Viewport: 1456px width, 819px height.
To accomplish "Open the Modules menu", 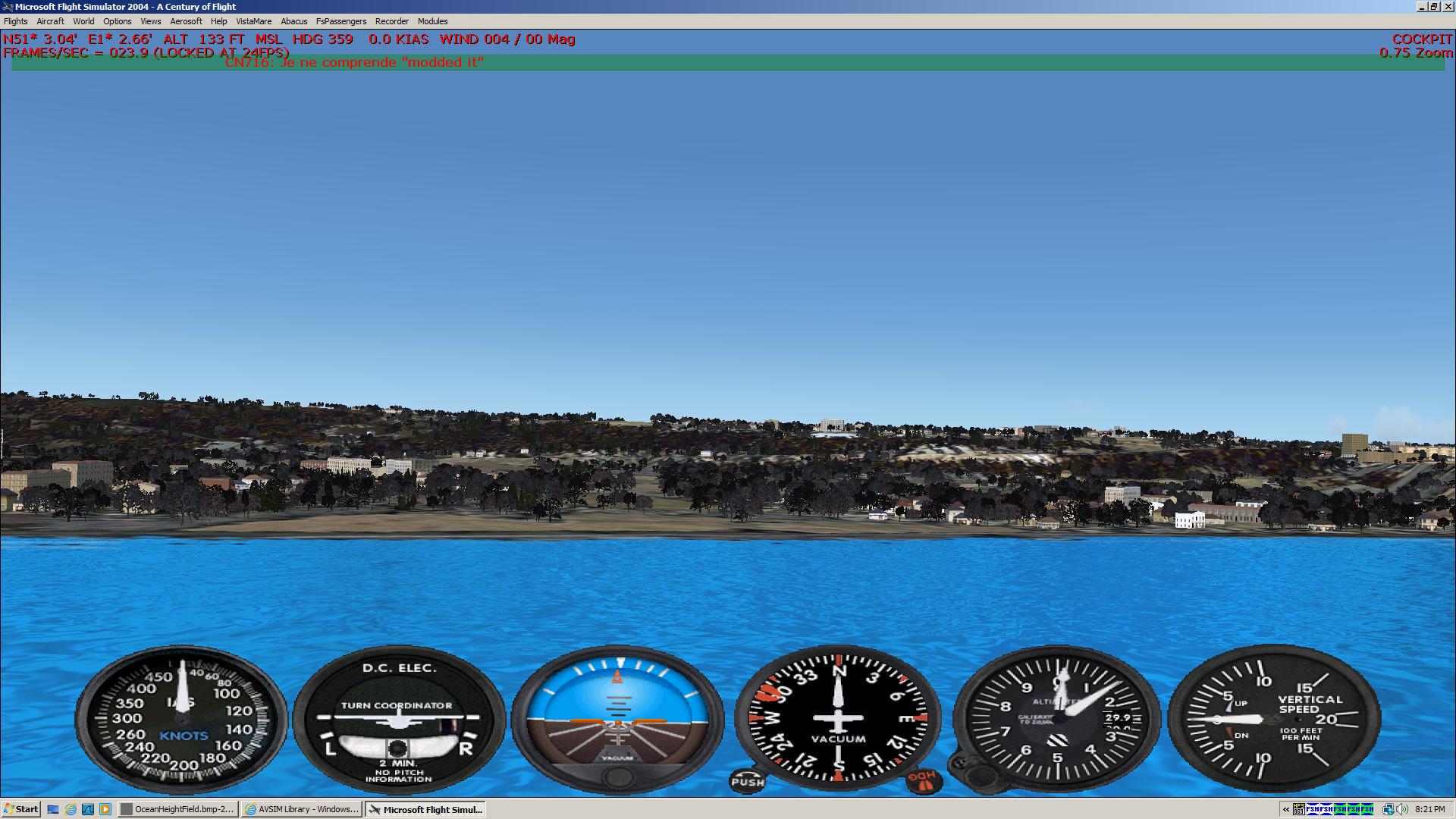I will point(432,21).
